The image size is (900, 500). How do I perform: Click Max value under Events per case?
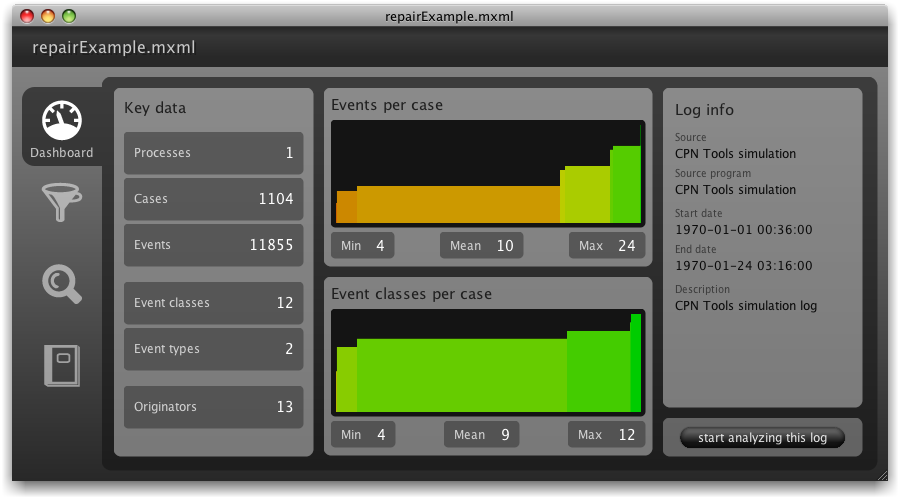tap(607, 246)
